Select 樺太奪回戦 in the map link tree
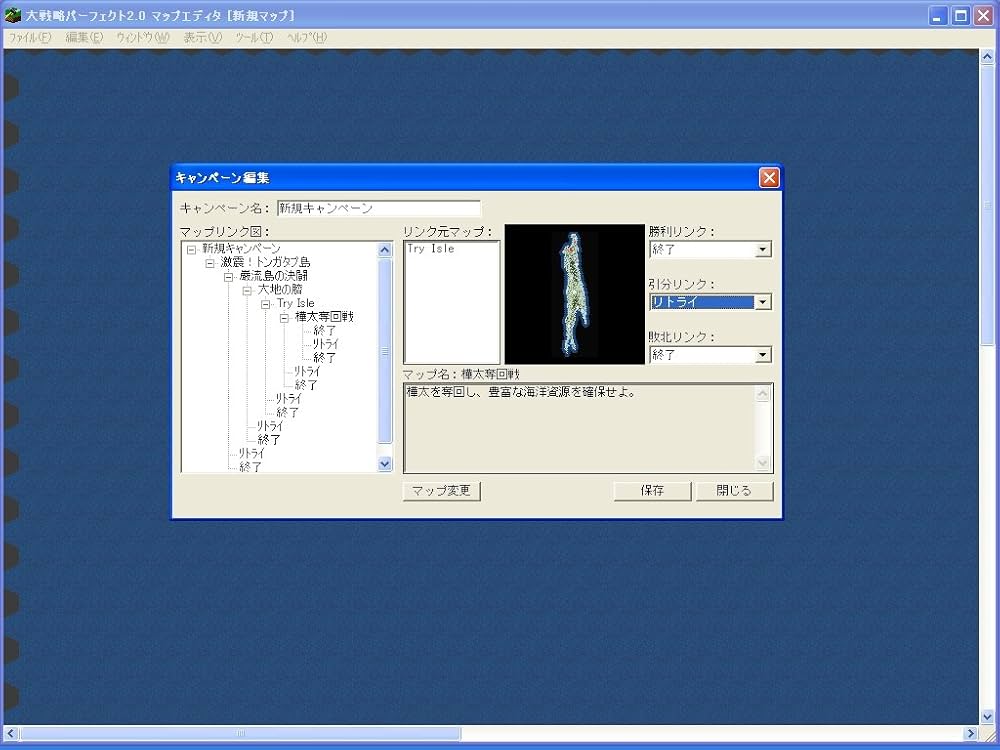The image size is (1000, 750). tap(324, 317)
